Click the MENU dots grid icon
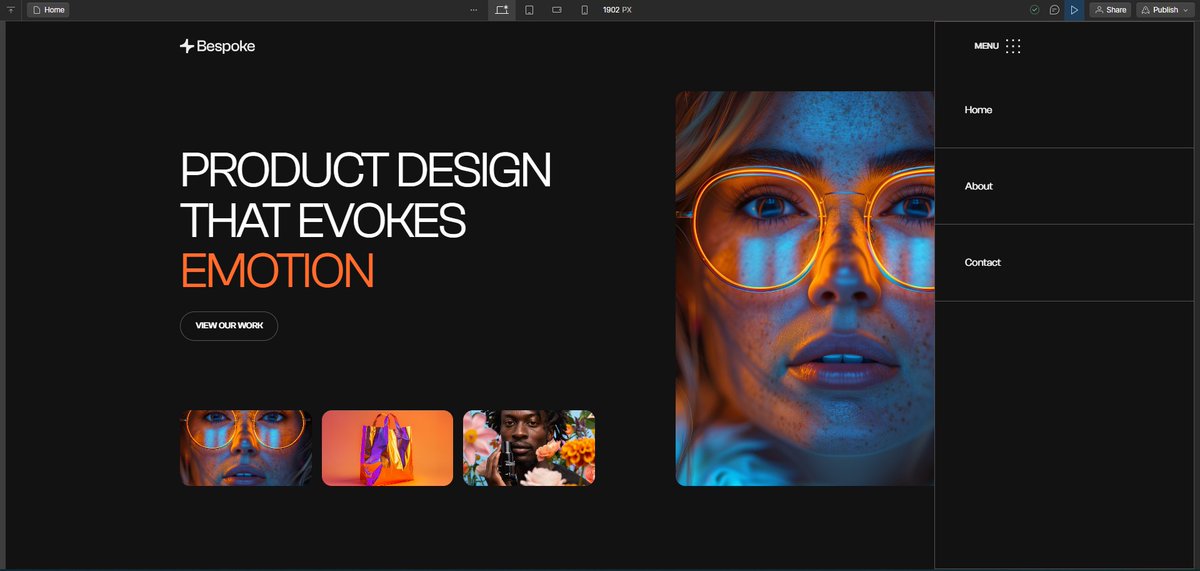The height and width of the screenshot is (571, 1200). point(1013,46)
